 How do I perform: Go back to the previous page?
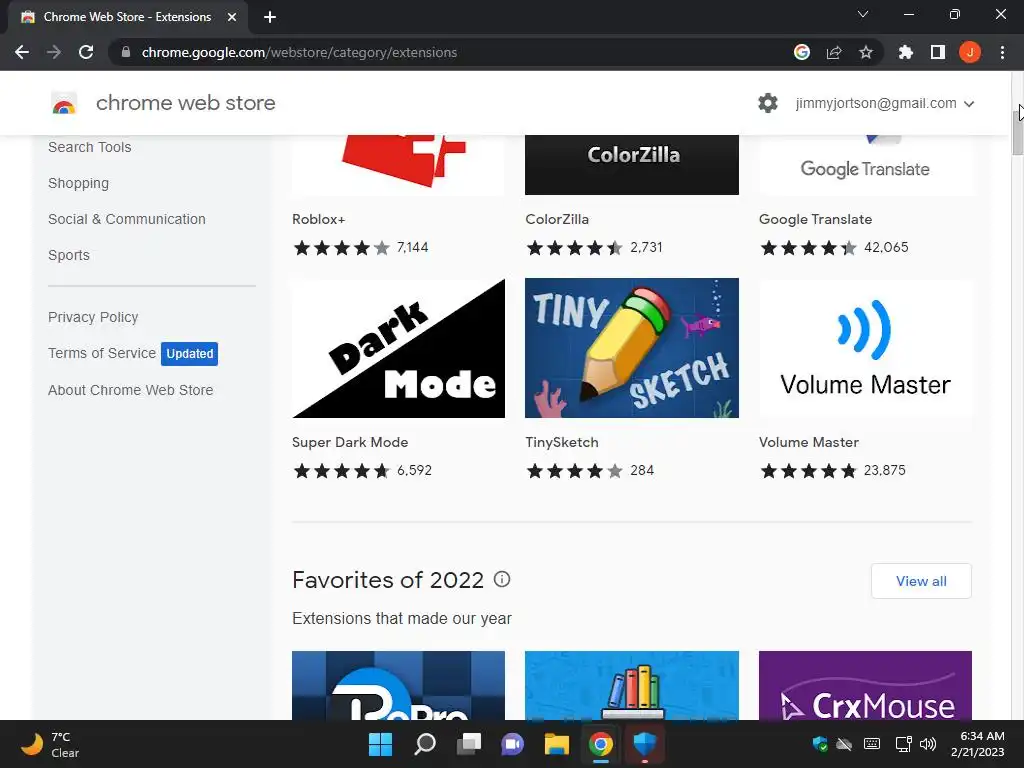(x=22, y=52)
